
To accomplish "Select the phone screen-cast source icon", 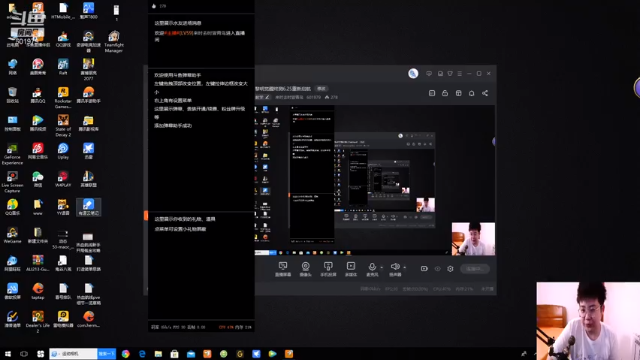I will click(x=328, y=269).
